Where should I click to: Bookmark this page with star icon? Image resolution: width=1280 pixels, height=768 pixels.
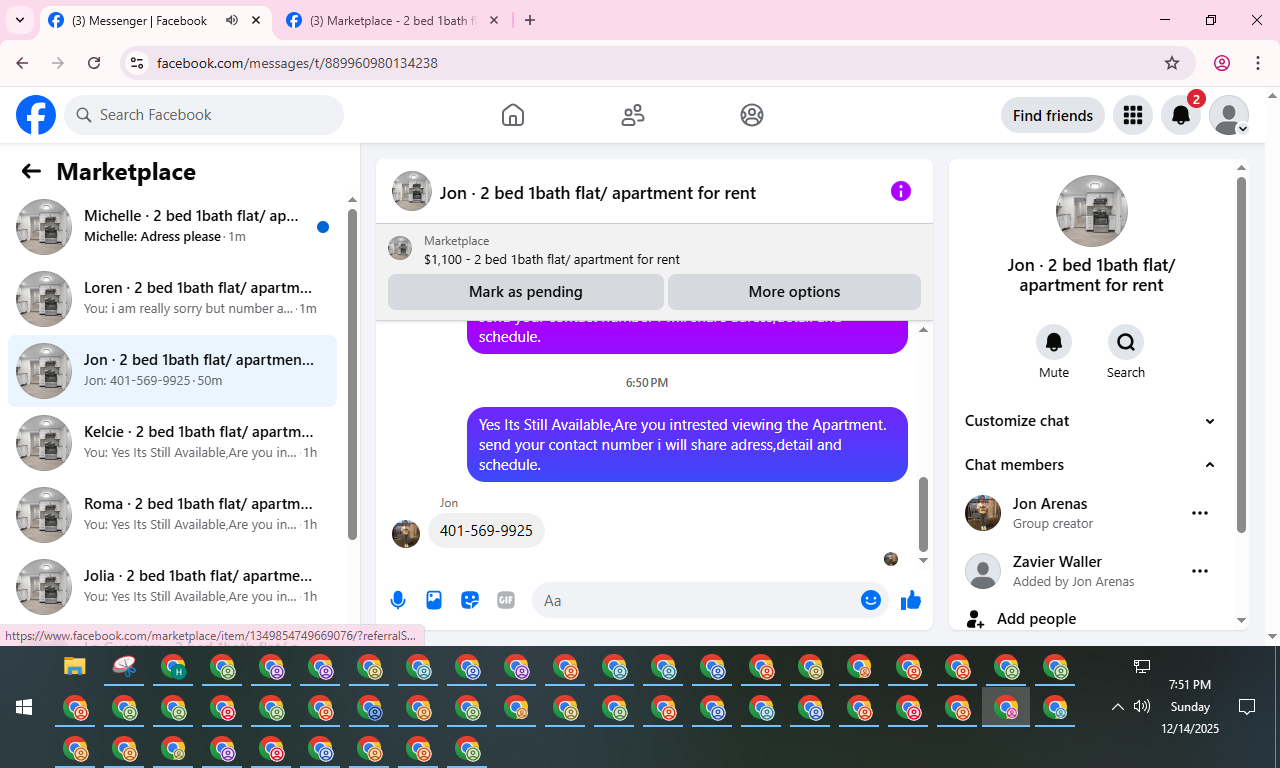click(1172, 63)
